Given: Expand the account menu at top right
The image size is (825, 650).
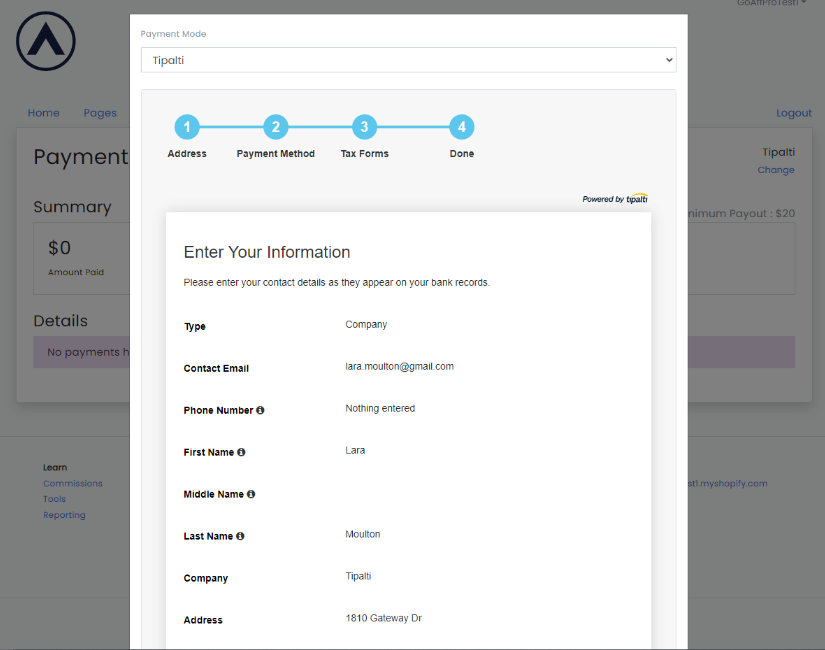Looking at the screenshot, I should [771, 3].
